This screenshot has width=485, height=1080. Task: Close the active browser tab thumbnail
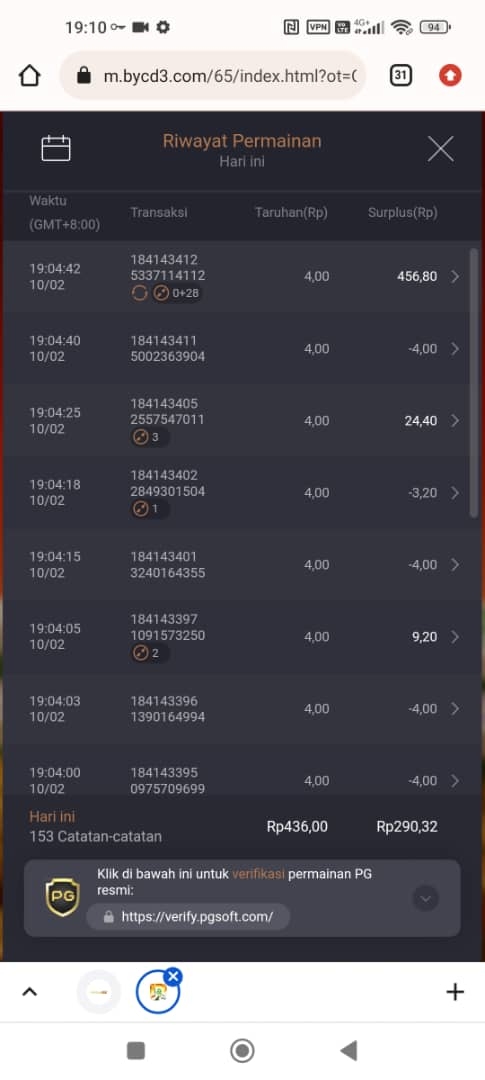tap(174, 975)
